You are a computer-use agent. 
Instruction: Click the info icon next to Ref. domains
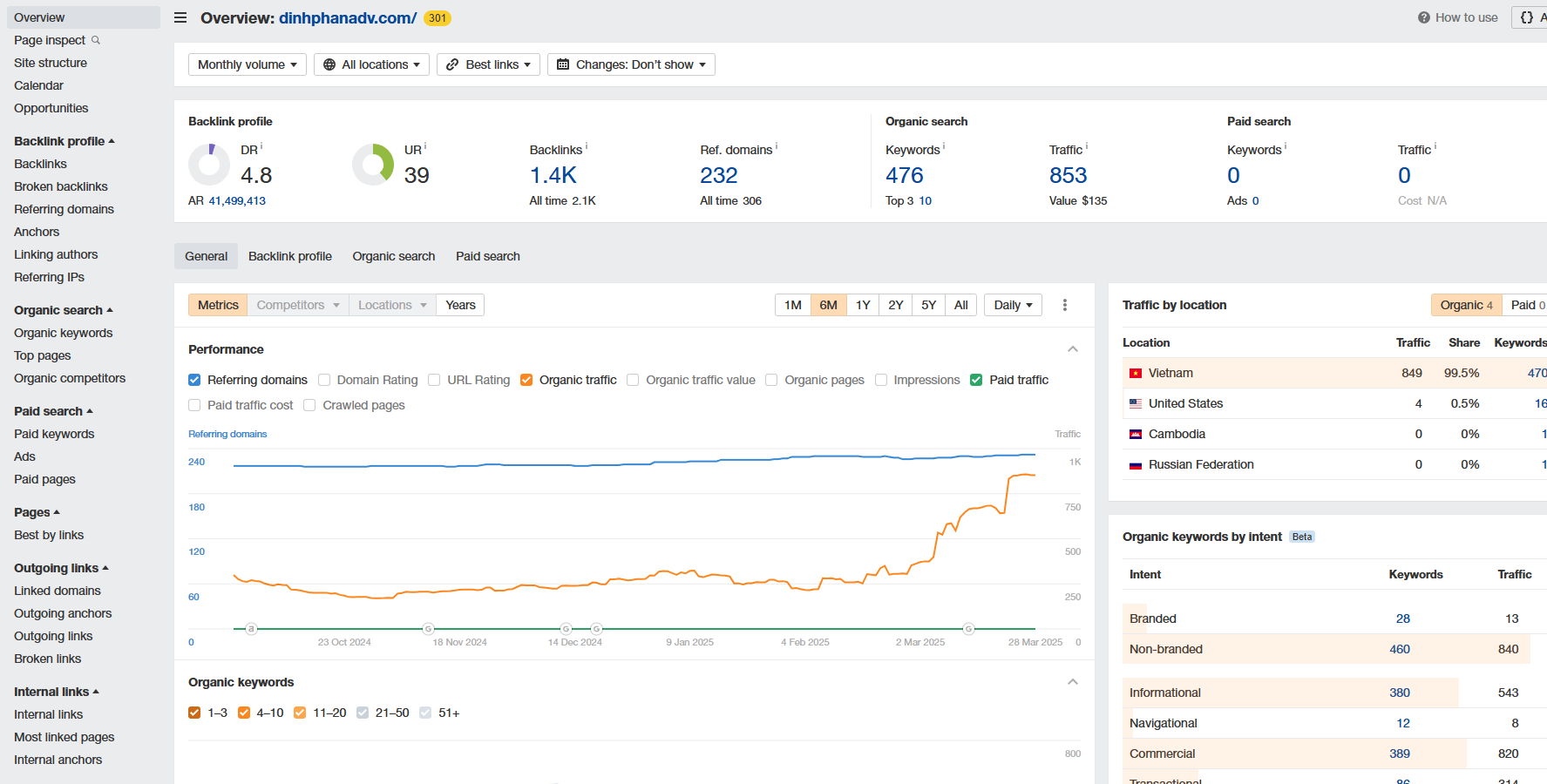point(777,146)
